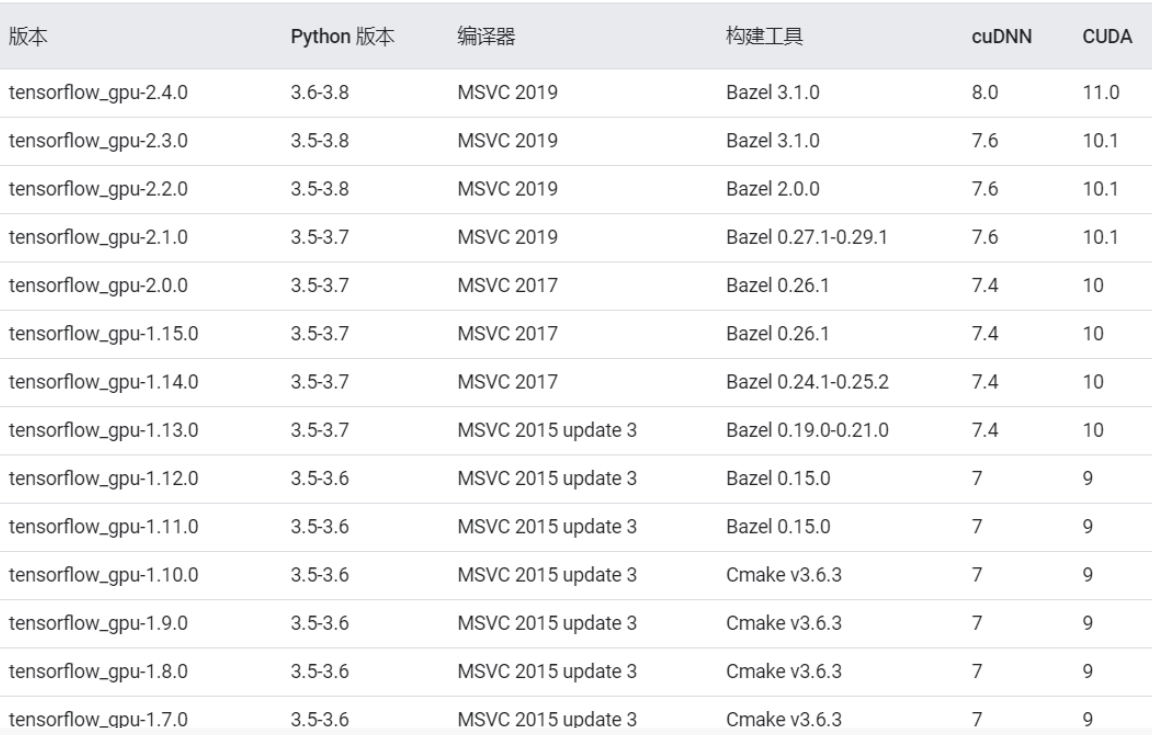Viewport: 1152px width, 735px height.
Task: Select cuDNN 7 in the 1.10.0 row
Action: pos(977,575)
